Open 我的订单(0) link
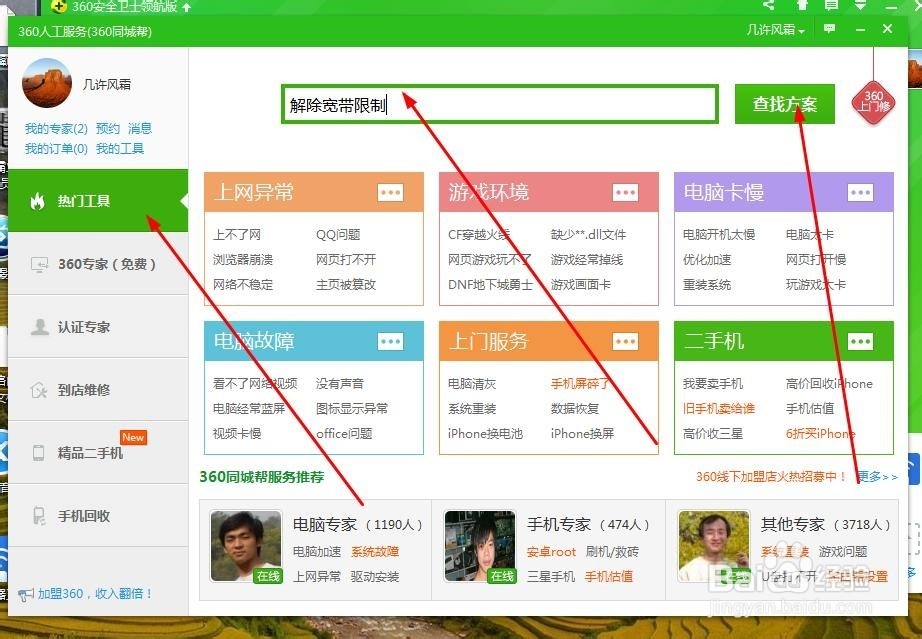 (x=56, y=149)
